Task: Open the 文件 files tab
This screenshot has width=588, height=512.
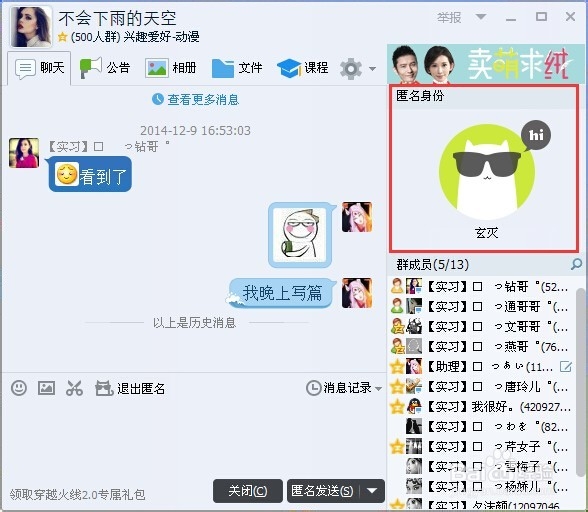Action: [x=237, y=68]
